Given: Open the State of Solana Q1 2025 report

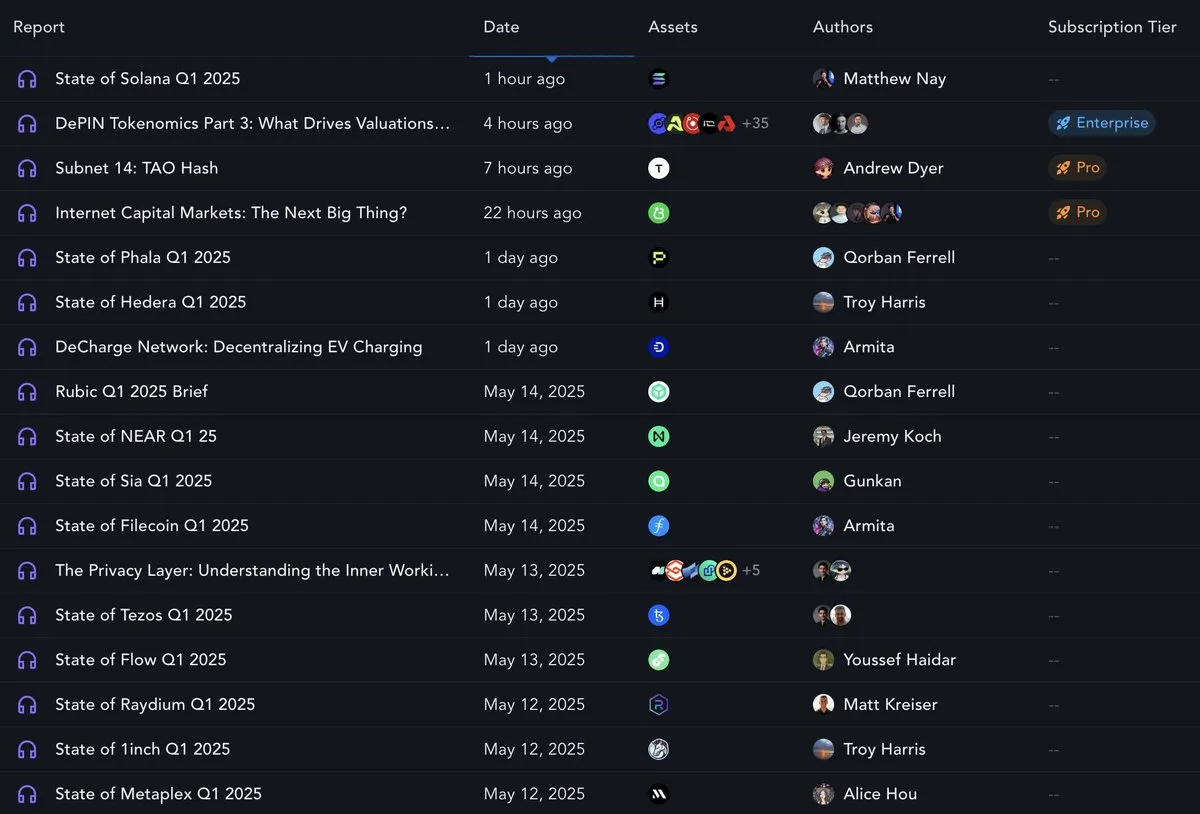Looking at the screenshot, I should pyautogui.click(x=148, y=79).
